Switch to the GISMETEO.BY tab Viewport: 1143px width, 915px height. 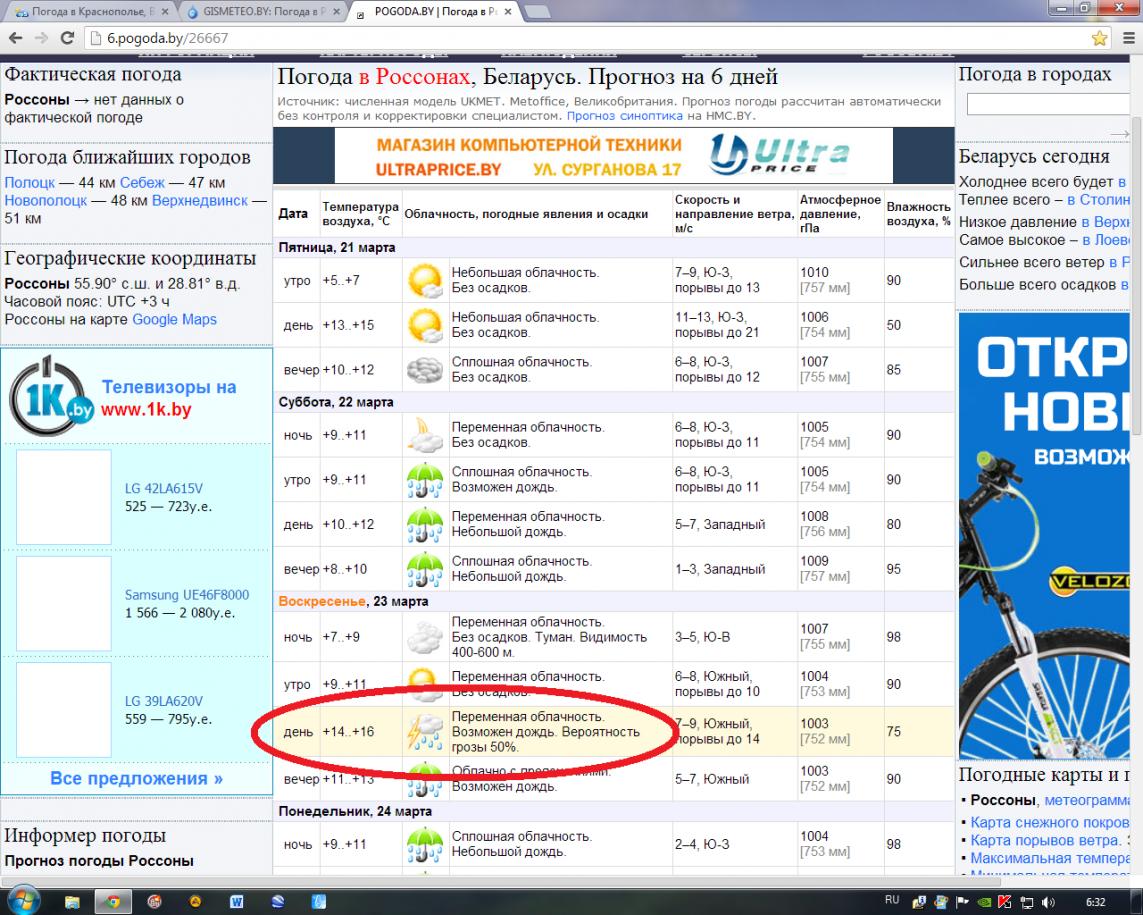(262, 13)
